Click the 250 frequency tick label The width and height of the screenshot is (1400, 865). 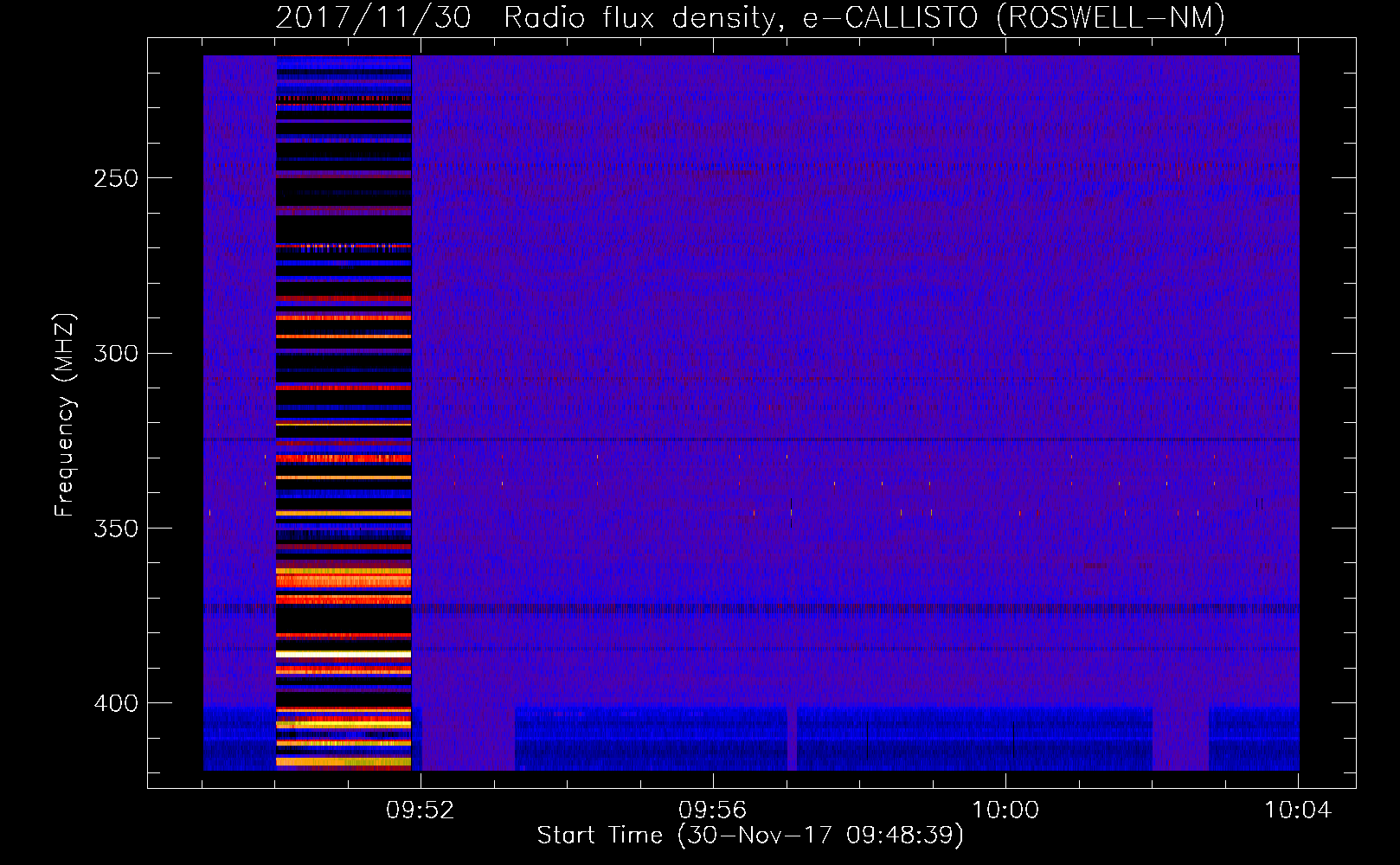pos(116,178)
